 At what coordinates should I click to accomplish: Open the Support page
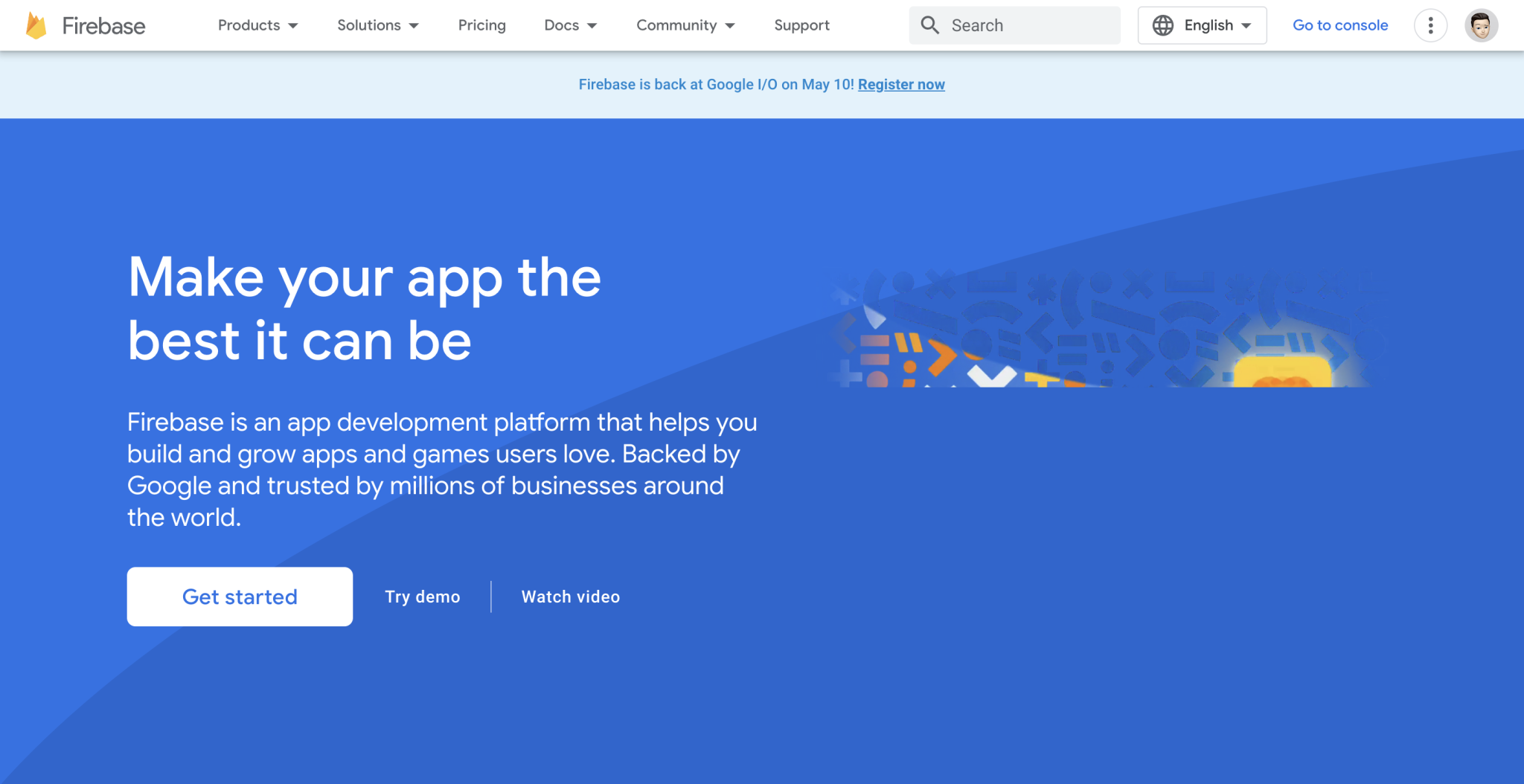coord(801,25)
